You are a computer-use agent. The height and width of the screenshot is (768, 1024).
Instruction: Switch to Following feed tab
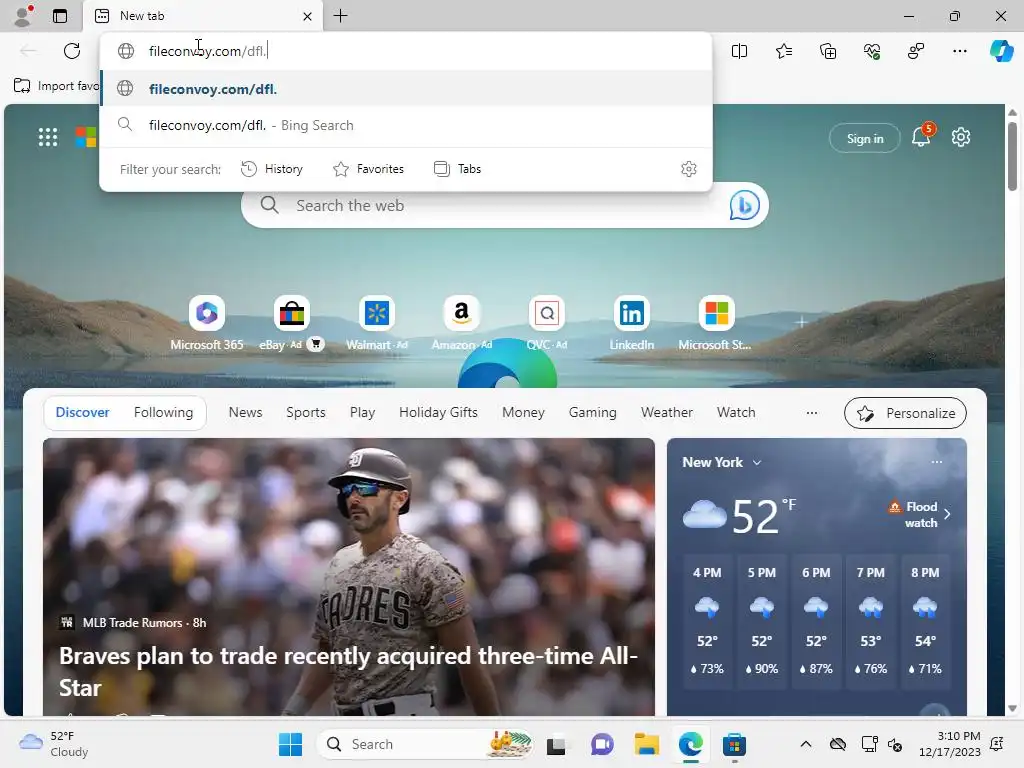click(x=163, y=413)
